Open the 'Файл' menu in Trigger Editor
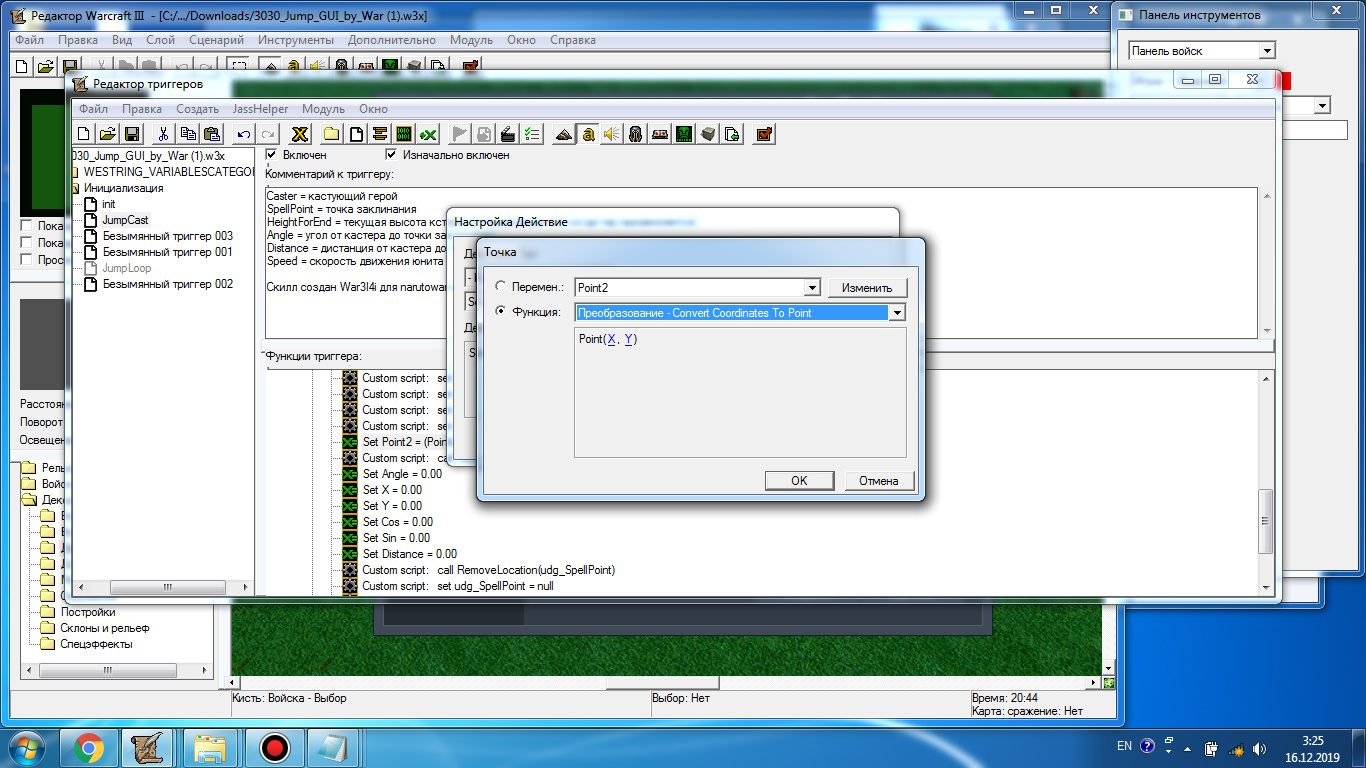The height and width of the screenshot is (768, 1366). (93, 109)
